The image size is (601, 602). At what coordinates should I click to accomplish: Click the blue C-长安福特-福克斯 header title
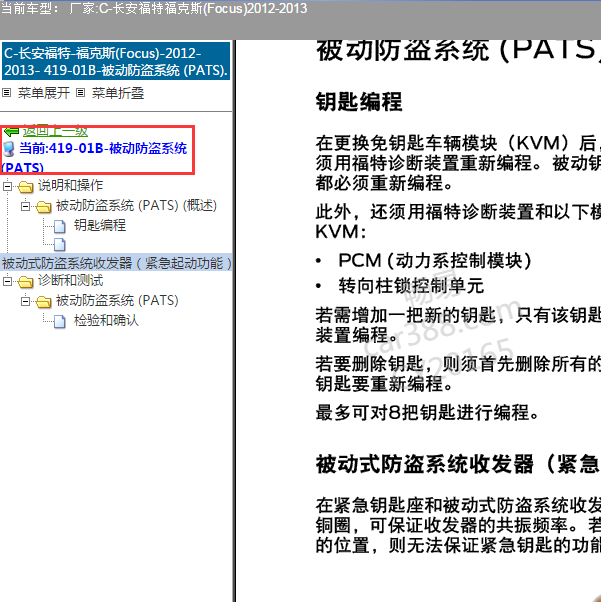coord(116,61)
